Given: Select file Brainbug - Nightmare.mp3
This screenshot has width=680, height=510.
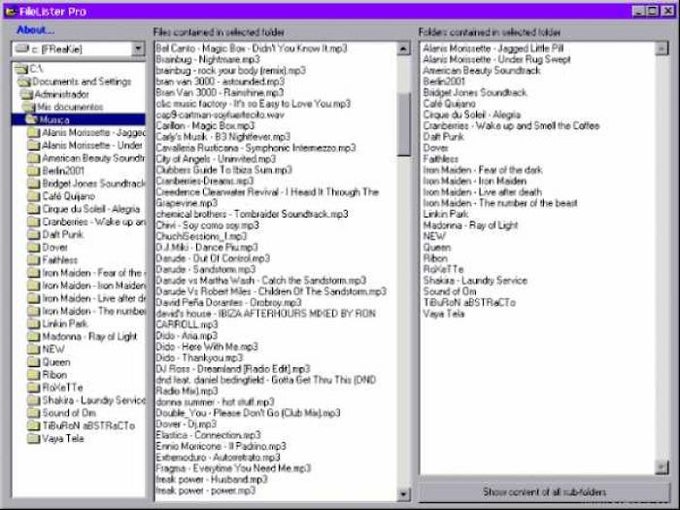Looking at the screenshot, I should [x=208, y=59].
